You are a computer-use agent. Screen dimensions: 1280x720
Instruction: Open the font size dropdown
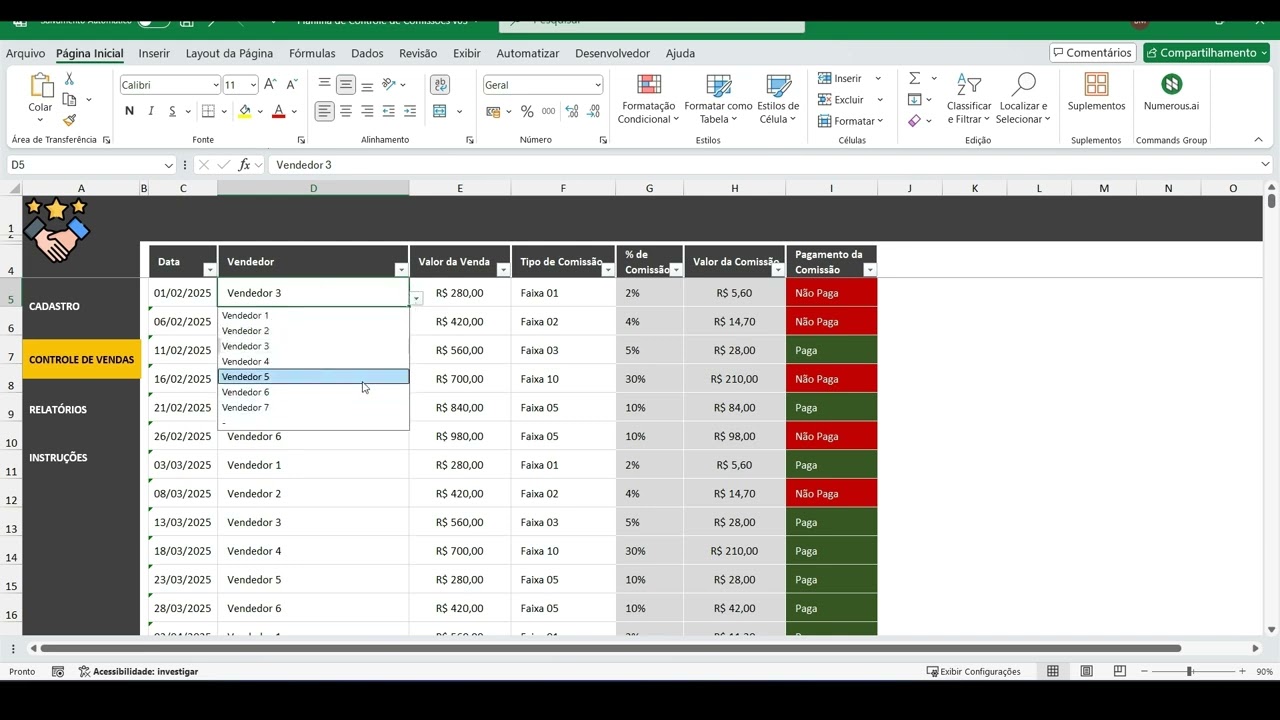click(x=252, y=85)
